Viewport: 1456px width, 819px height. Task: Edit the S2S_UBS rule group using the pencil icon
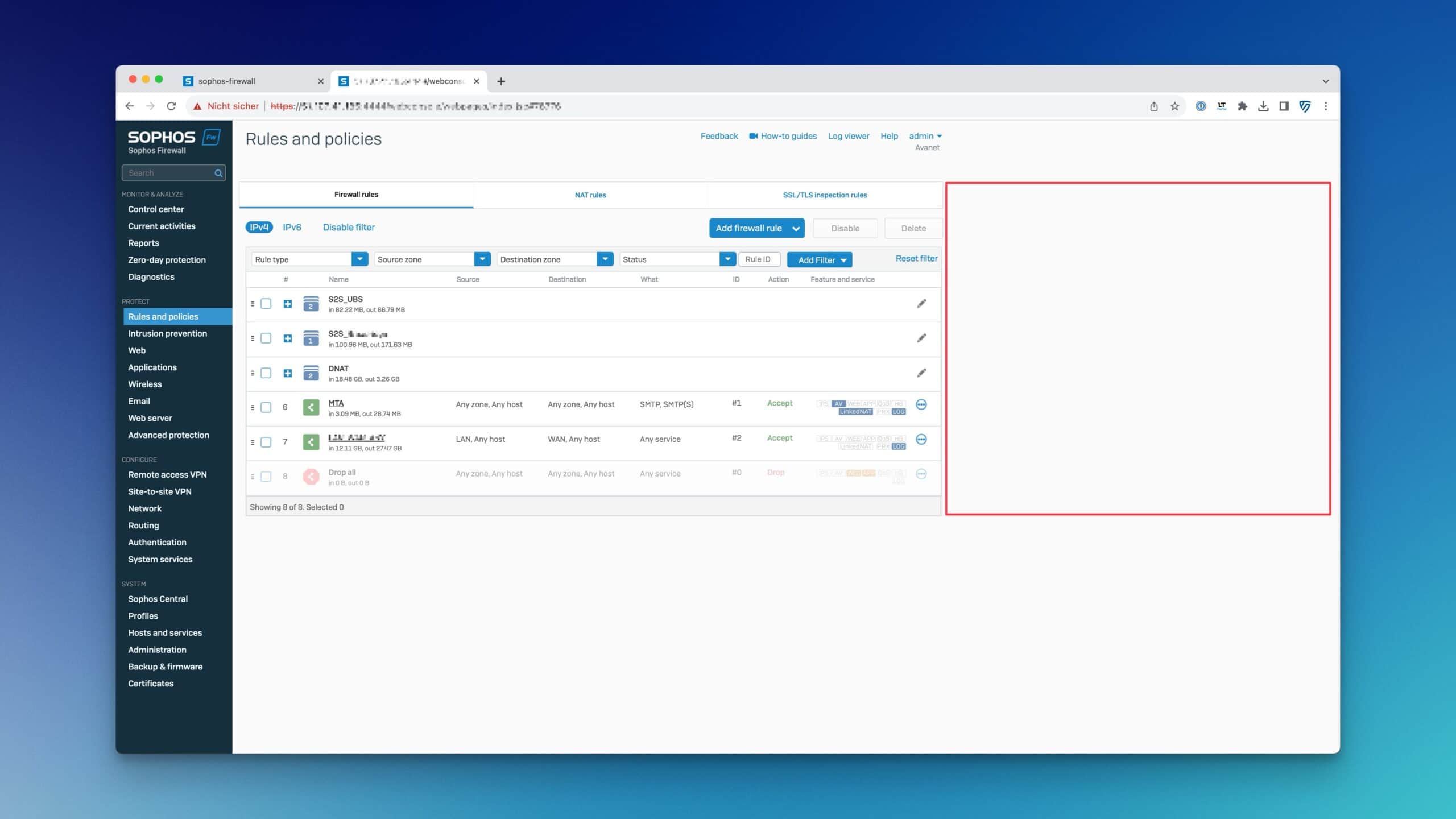(x=921, y=304)
